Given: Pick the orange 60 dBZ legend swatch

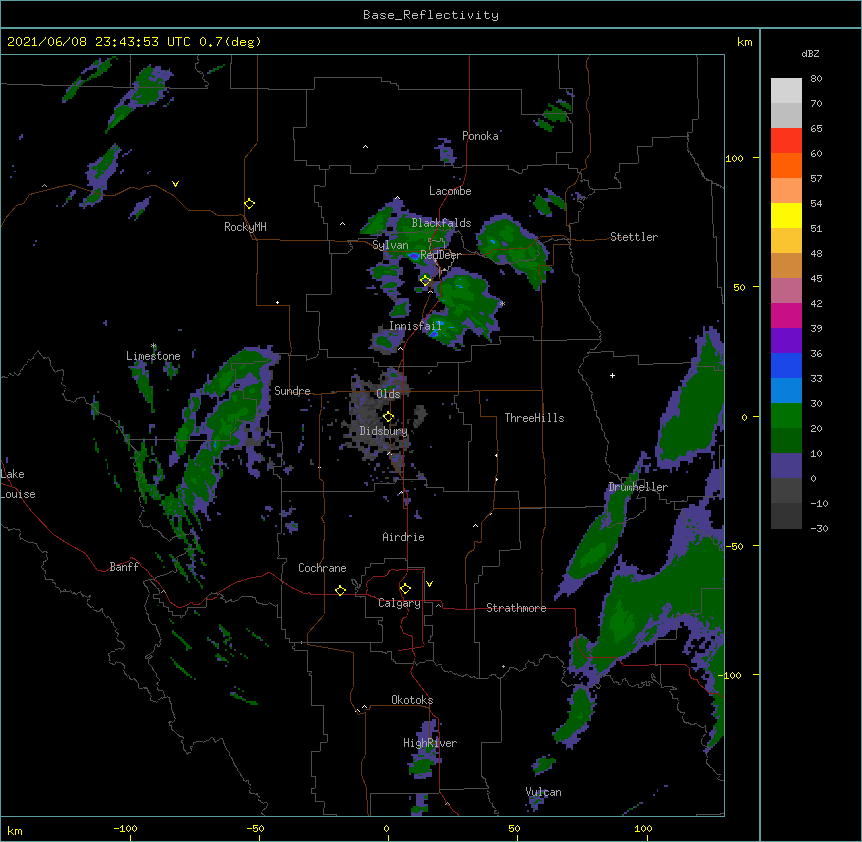Looking at the screenshot, I should click(x=786, y=165).
